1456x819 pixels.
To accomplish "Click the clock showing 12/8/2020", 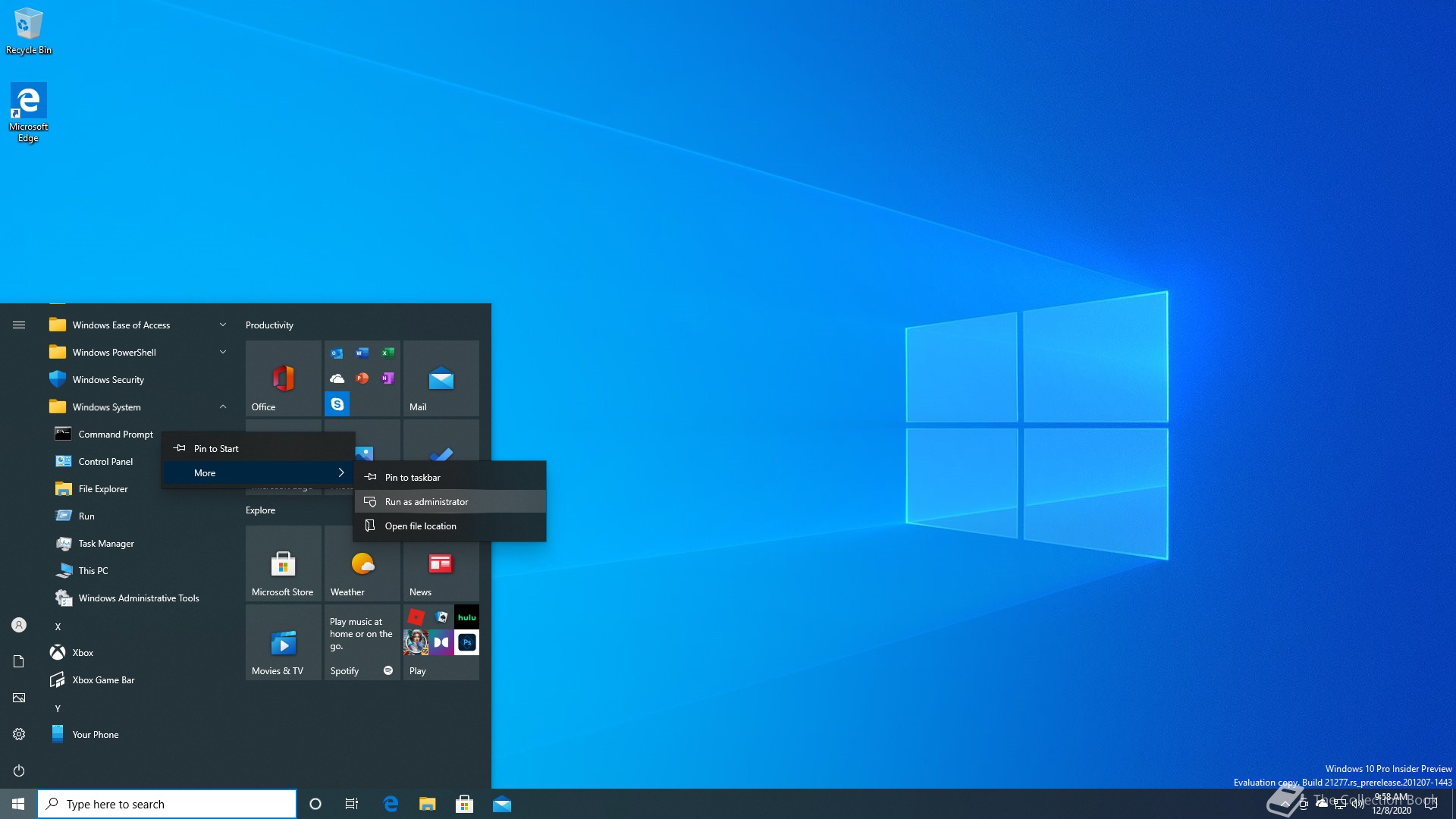I will coord(1392,804).
